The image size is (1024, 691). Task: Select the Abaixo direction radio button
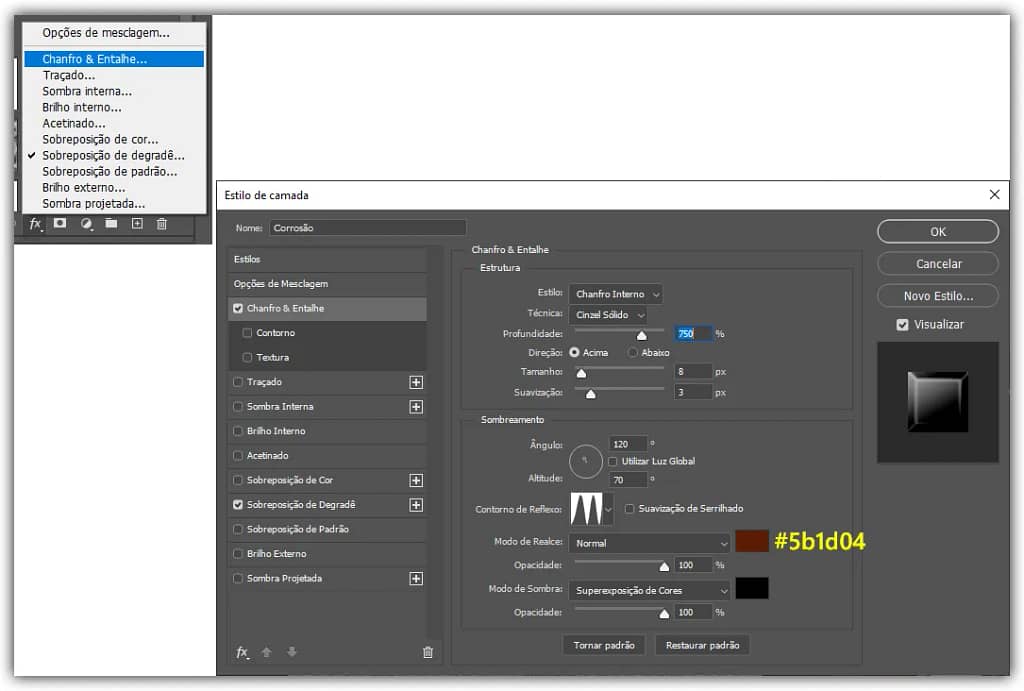pyautogui.click(x=632, y=353)
